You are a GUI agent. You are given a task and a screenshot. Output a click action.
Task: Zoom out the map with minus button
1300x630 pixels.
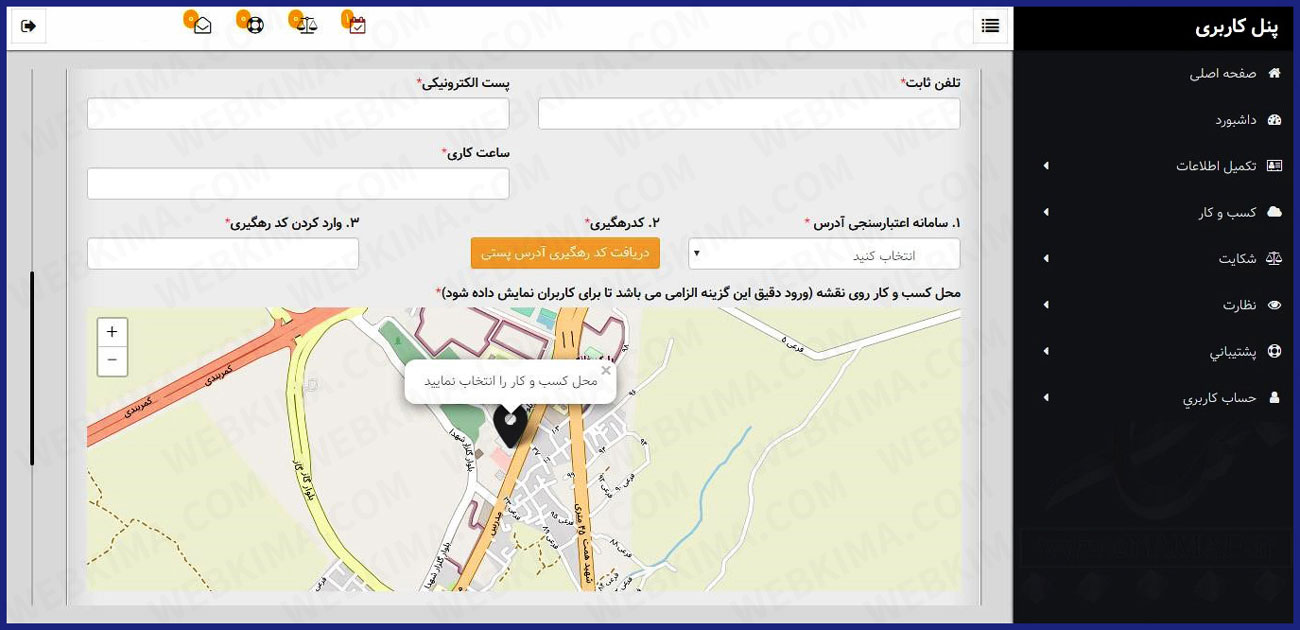[x=112, y=360]
